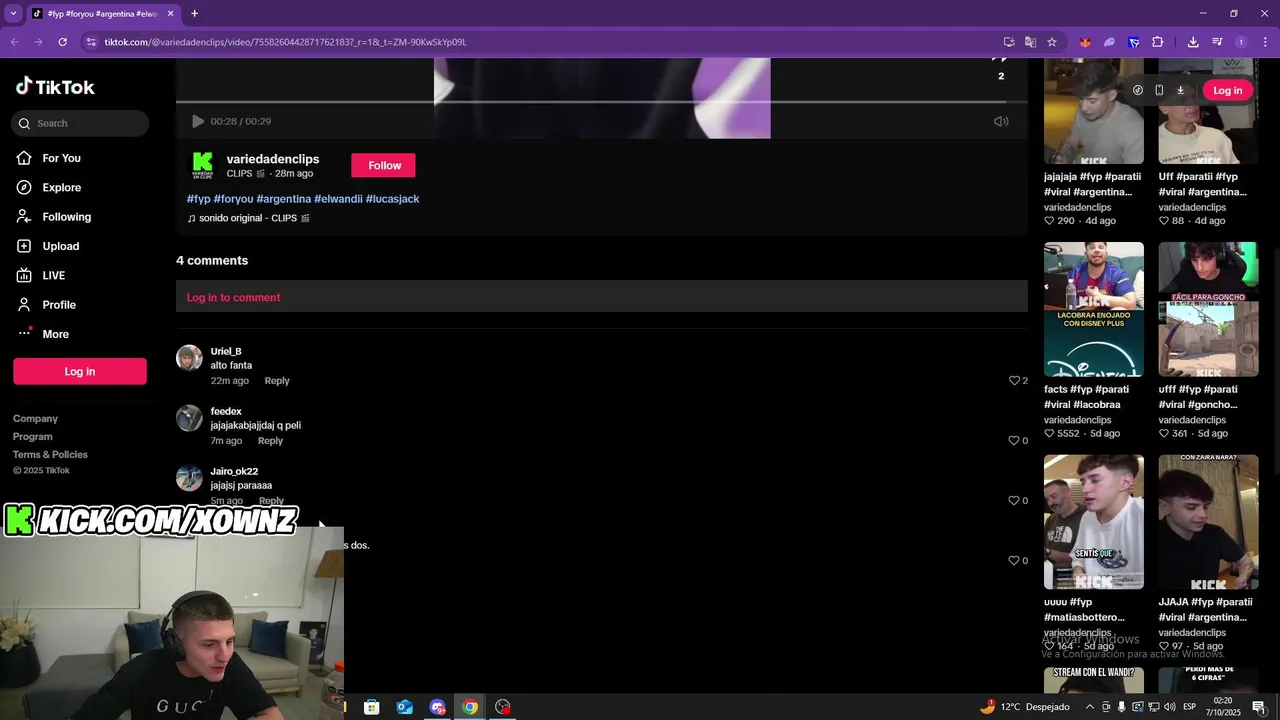This screenshot has height=720, width=1280.
Task: Open site information icon in address bar
Action: (x=91, y=42)
